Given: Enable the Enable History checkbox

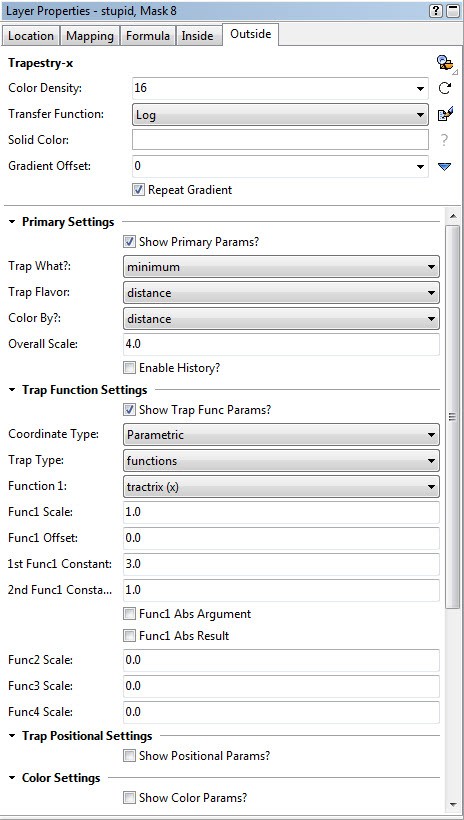Looking at the screenshot, I should coord(129,368).
